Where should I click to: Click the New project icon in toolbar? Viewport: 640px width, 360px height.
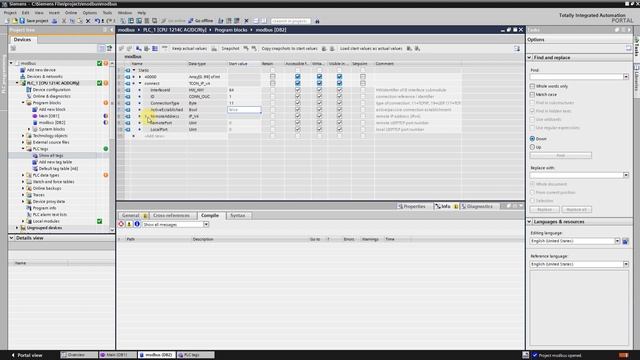point(7,21)
